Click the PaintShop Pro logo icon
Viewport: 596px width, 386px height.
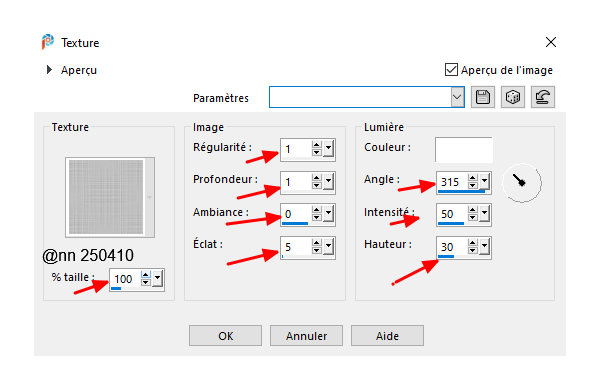pos(48,42)
